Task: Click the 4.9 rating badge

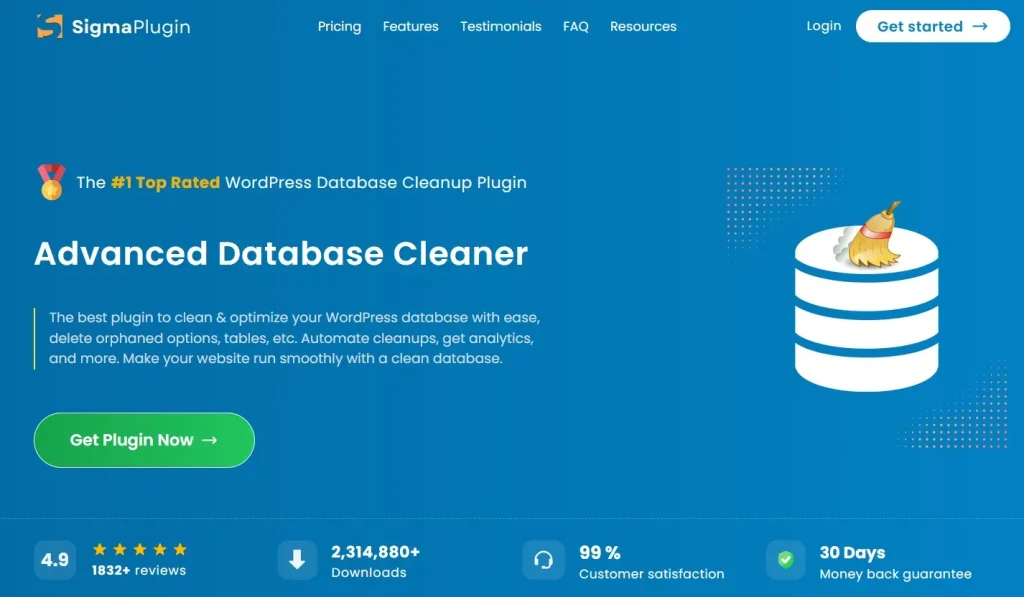Action: 55,560
